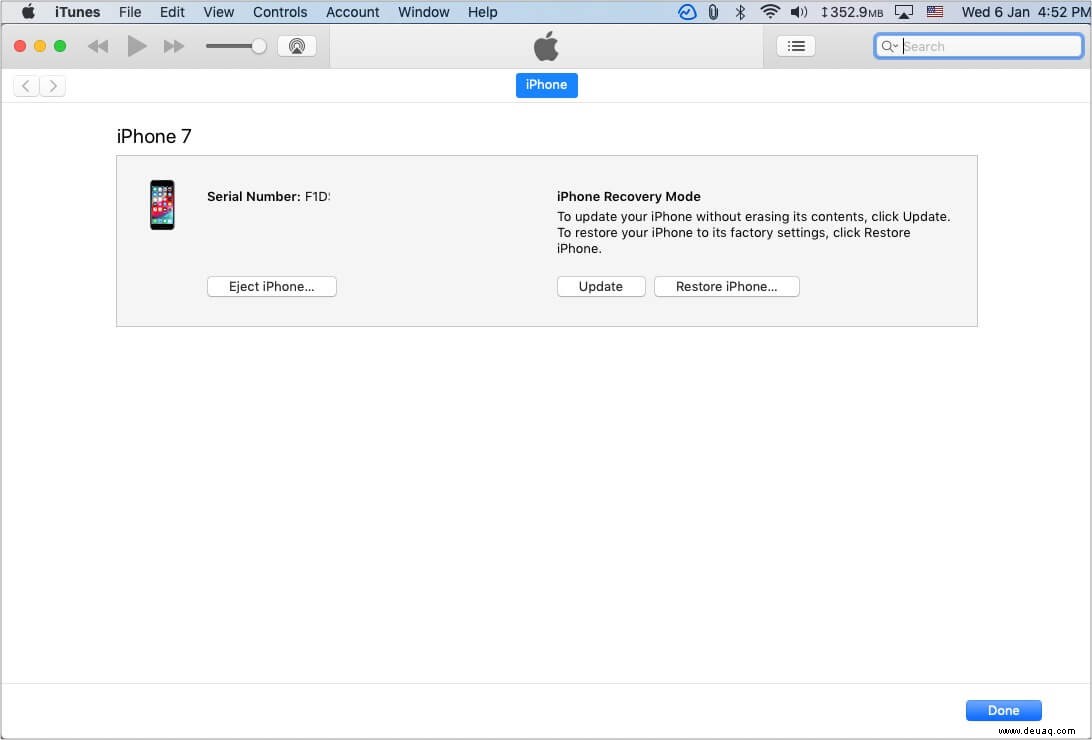Adjust the volume slider knob
Viewport: 1092px width, 740px height.
click(258, 46)
